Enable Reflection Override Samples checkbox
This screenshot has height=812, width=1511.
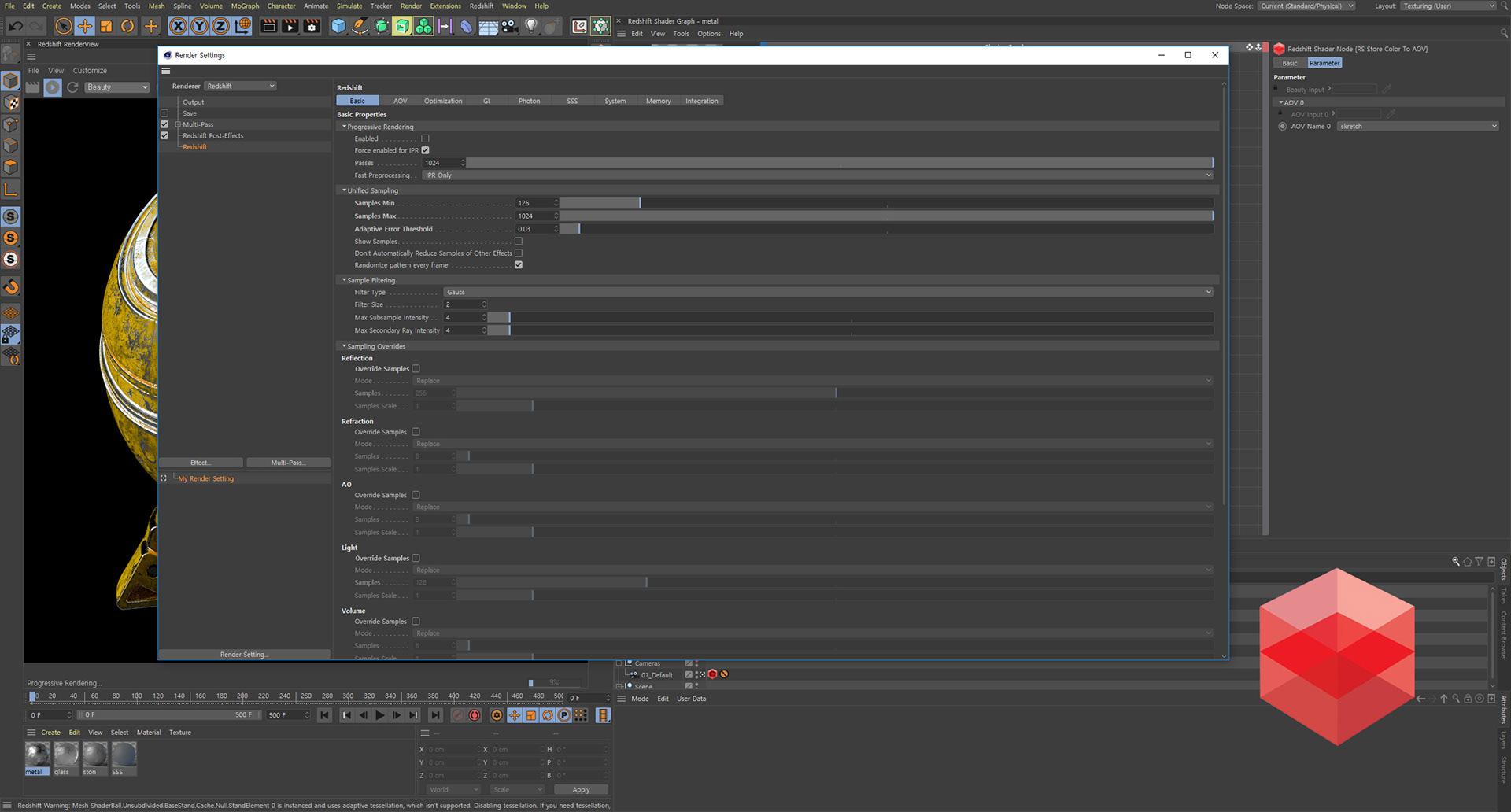tap(416, 369)
